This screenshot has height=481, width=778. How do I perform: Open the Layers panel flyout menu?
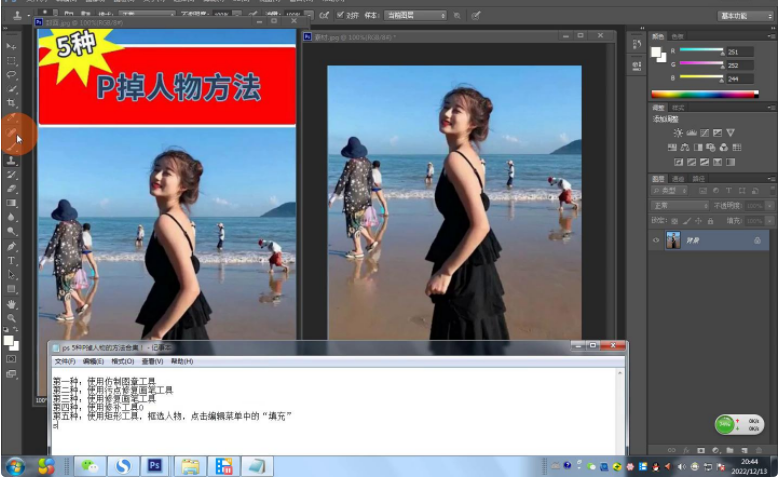[772, 178]
